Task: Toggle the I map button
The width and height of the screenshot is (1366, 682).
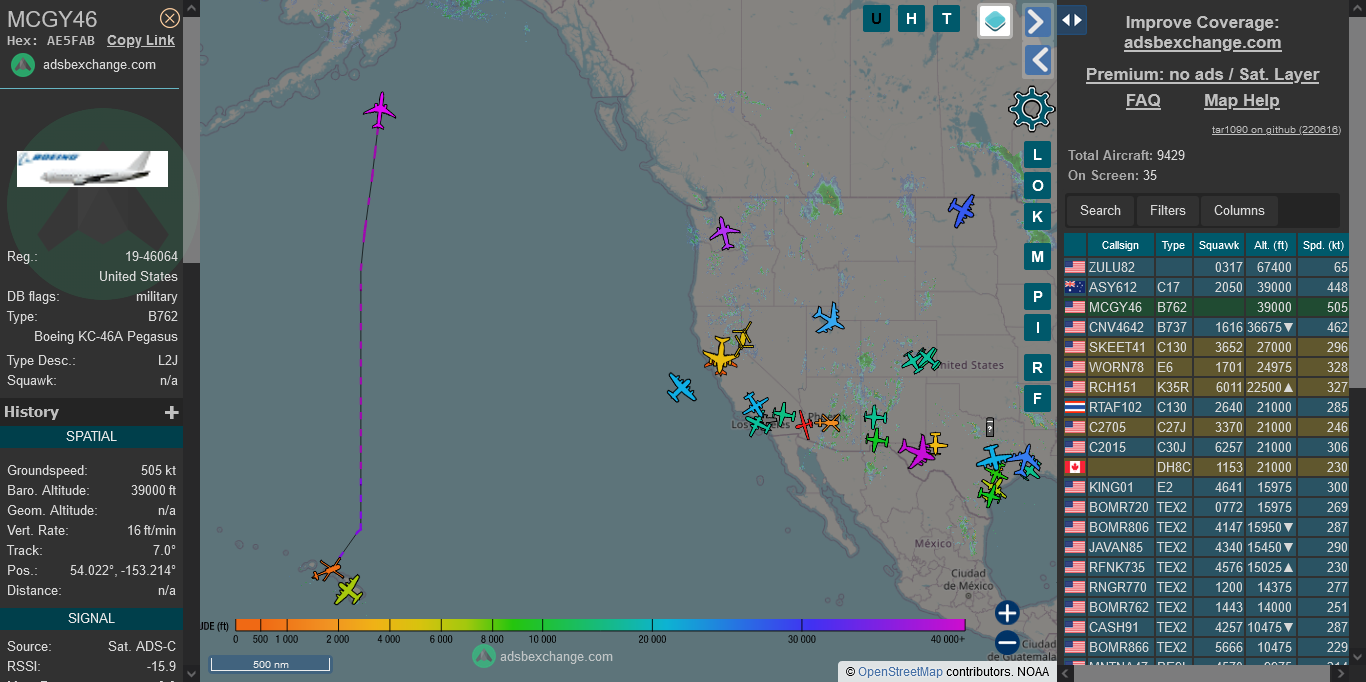Action: tap(1037, 327)
